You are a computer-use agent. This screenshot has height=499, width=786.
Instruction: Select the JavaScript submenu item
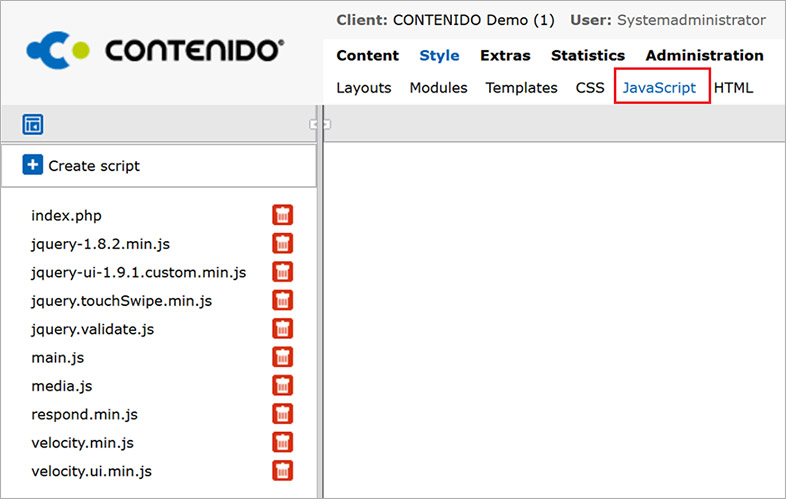pyautogui.click(x=659, y=88)
